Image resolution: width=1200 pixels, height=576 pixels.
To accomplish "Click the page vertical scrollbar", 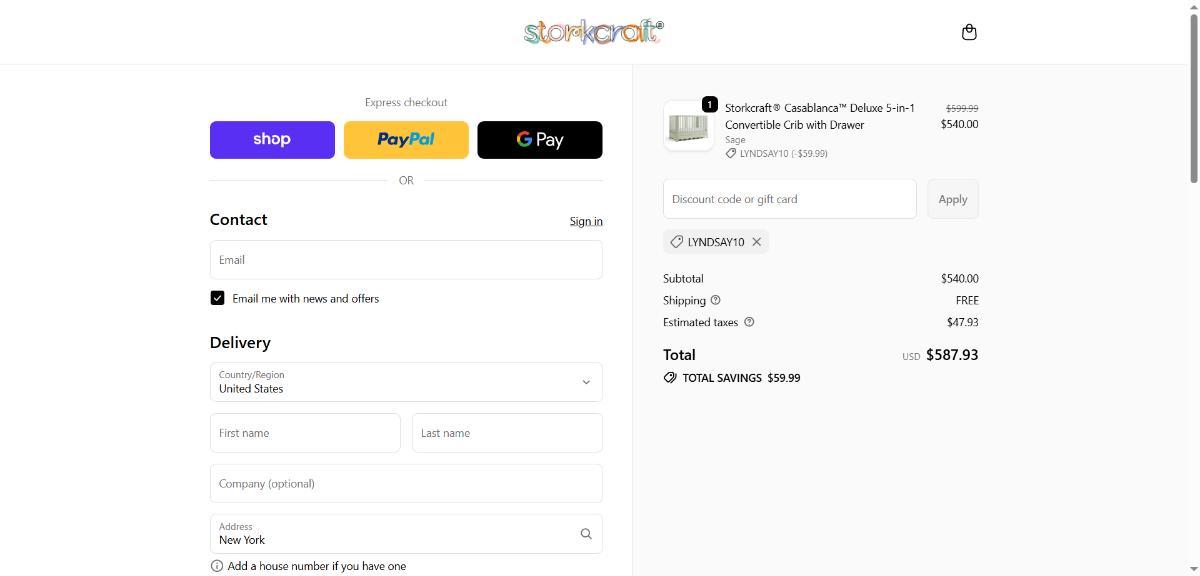I will [1193, 100].
